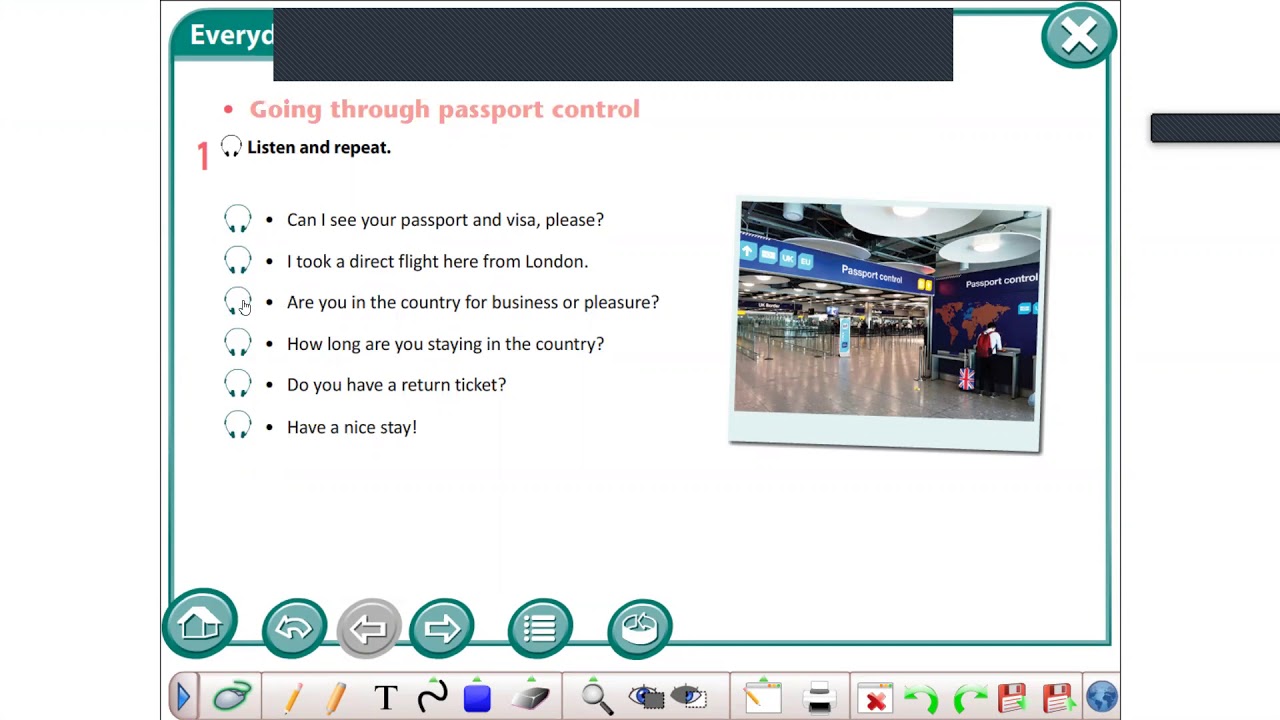1280x720 pixels.
Task: Select the mouse pointer tool
Action: (232, 697)
